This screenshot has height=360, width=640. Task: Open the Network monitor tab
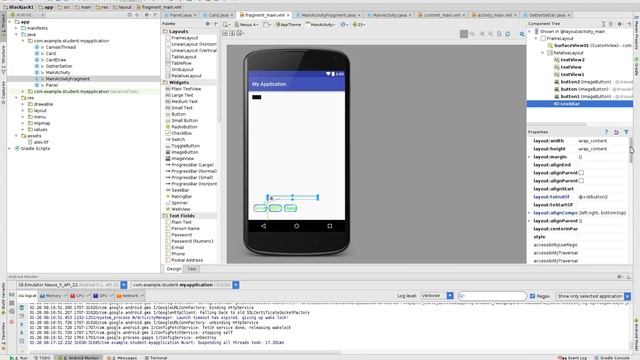click(x=130, y=296)
